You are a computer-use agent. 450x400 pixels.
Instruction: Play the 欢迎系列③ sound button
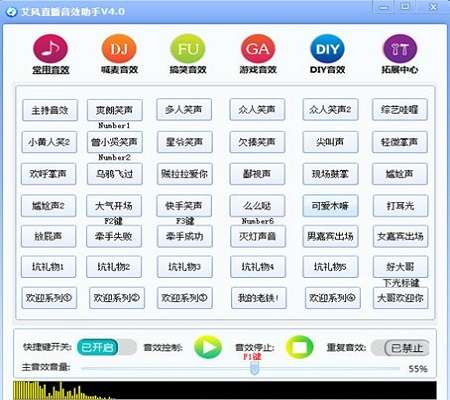tap(185, 298)
